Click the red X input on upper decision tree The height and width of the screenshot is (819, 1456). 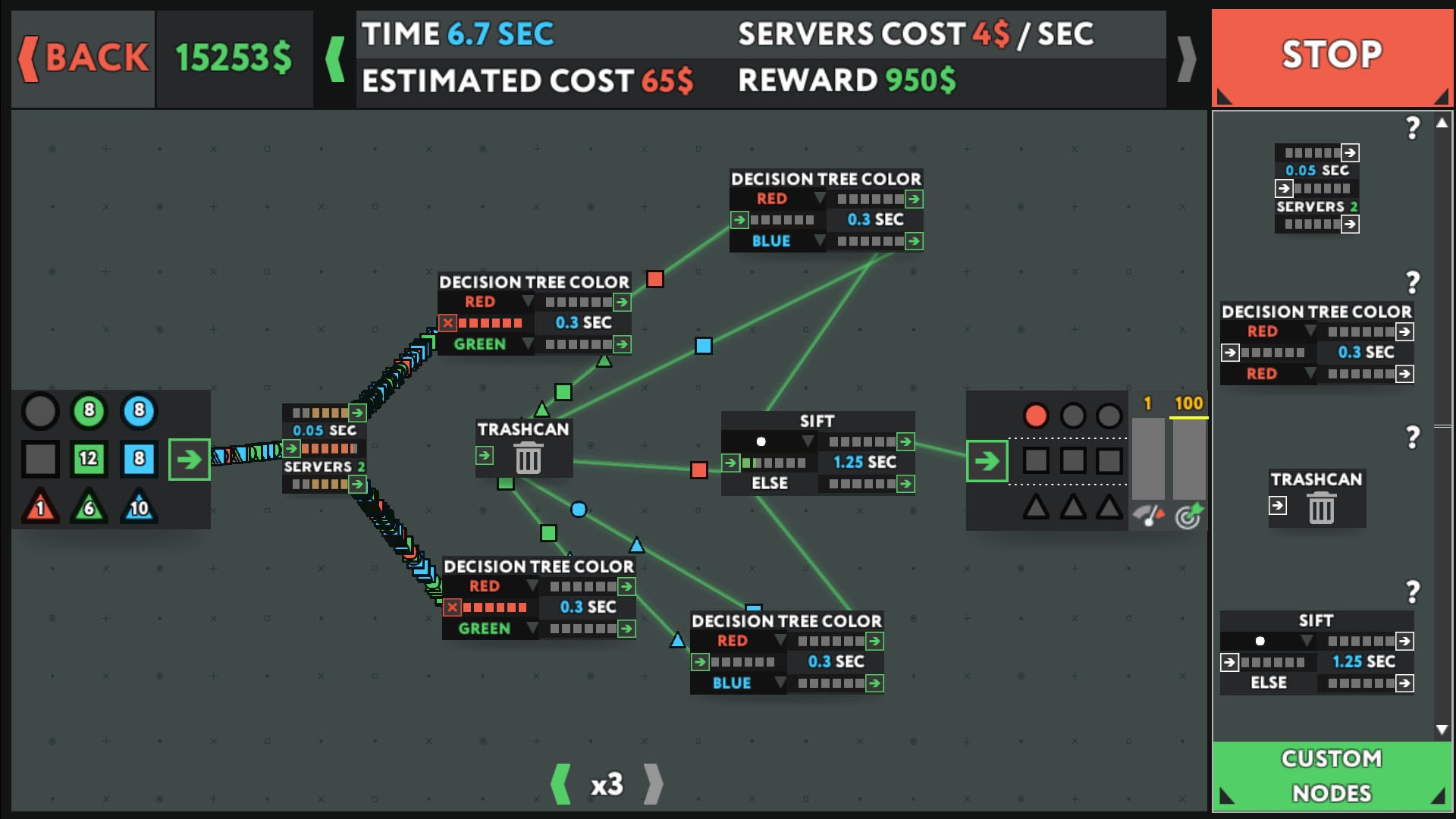point(448,323)
